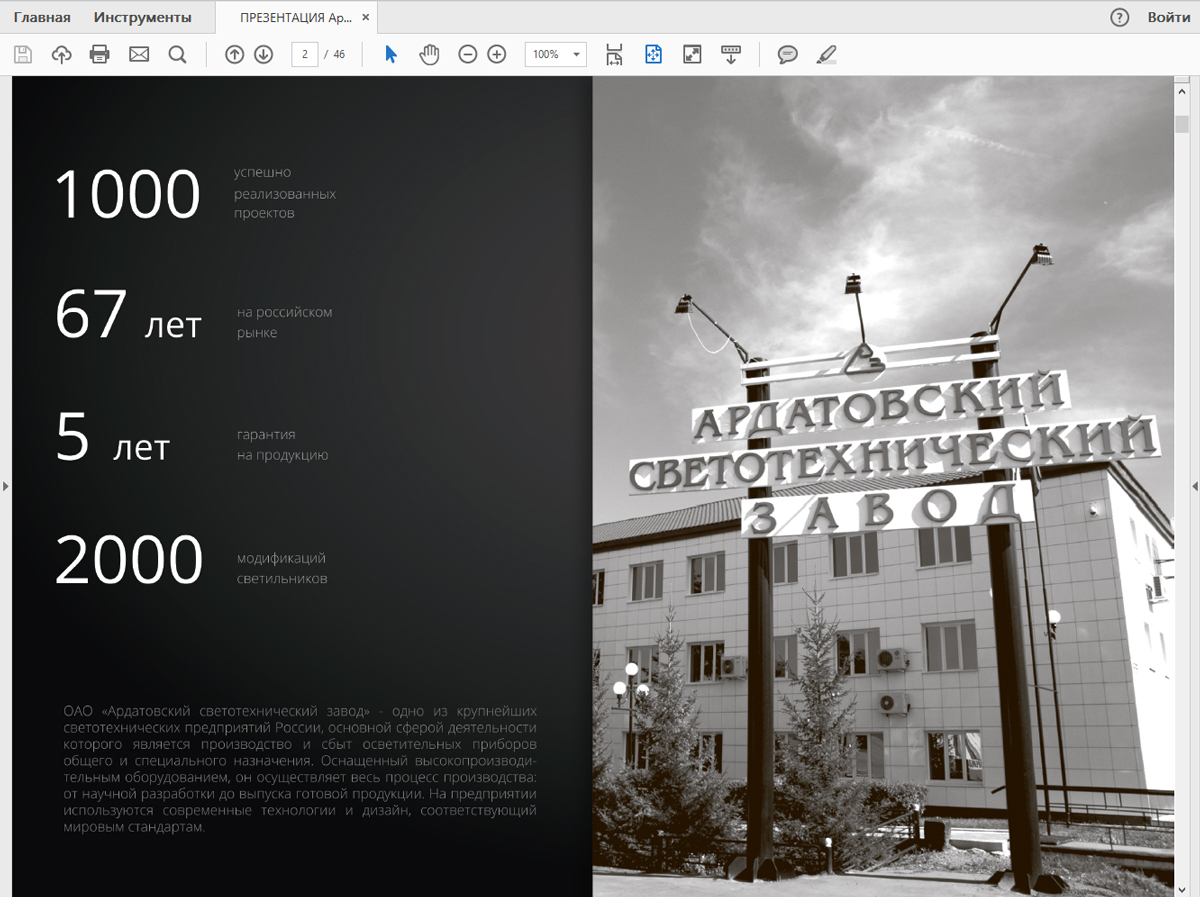Zoom out of the document
1200x897 pixels.
coord(467,54)
